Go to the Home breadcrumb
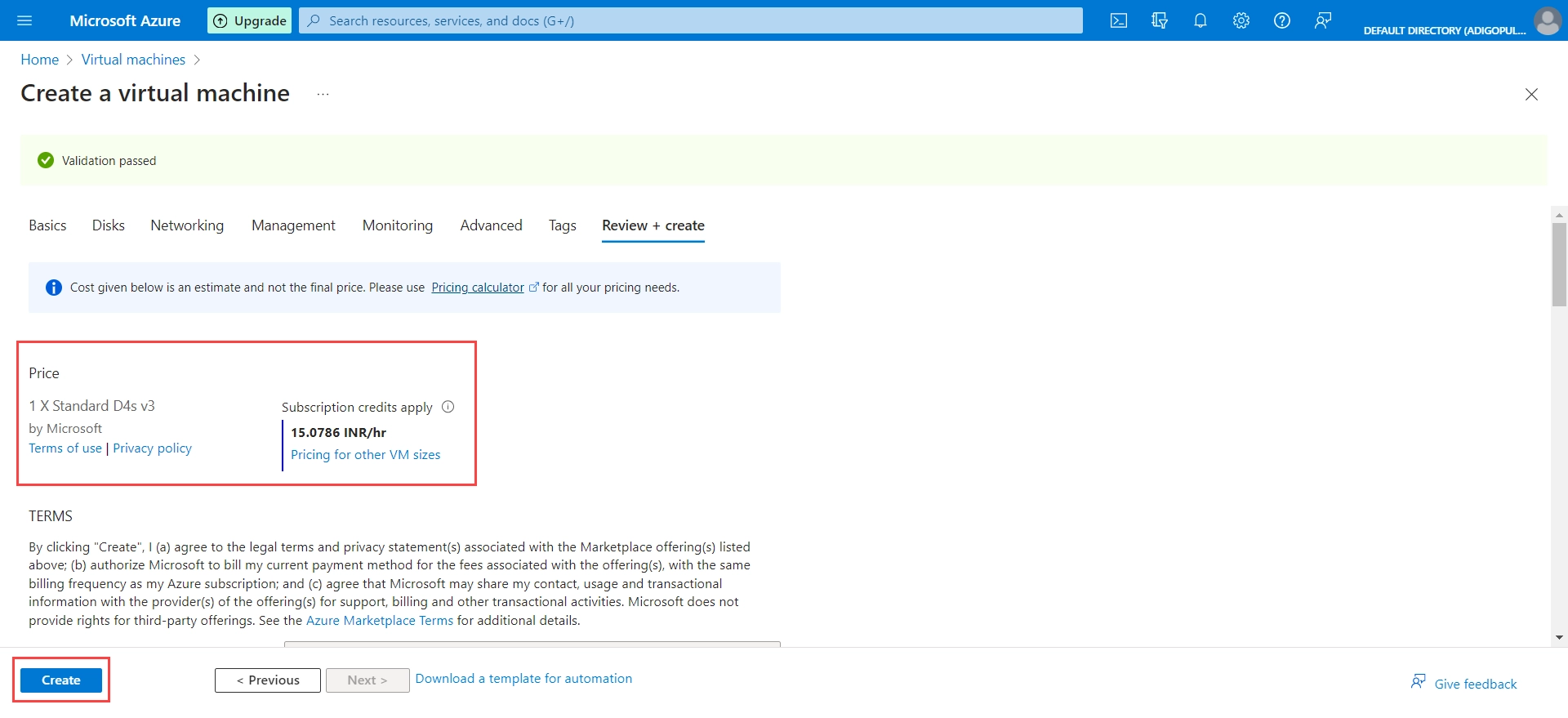1568x718 pixels. click(x=39, y=60)
